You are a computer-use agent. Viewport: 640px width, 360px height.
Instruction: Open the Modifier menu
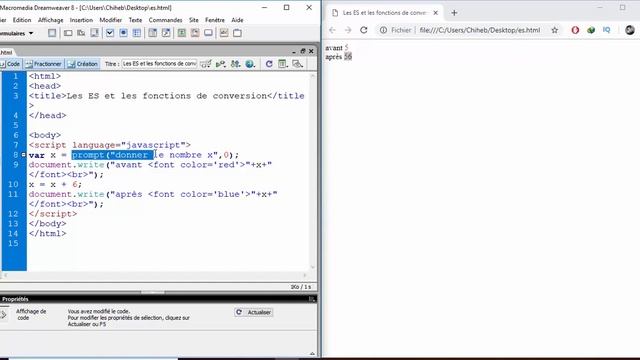pos(111,20)
